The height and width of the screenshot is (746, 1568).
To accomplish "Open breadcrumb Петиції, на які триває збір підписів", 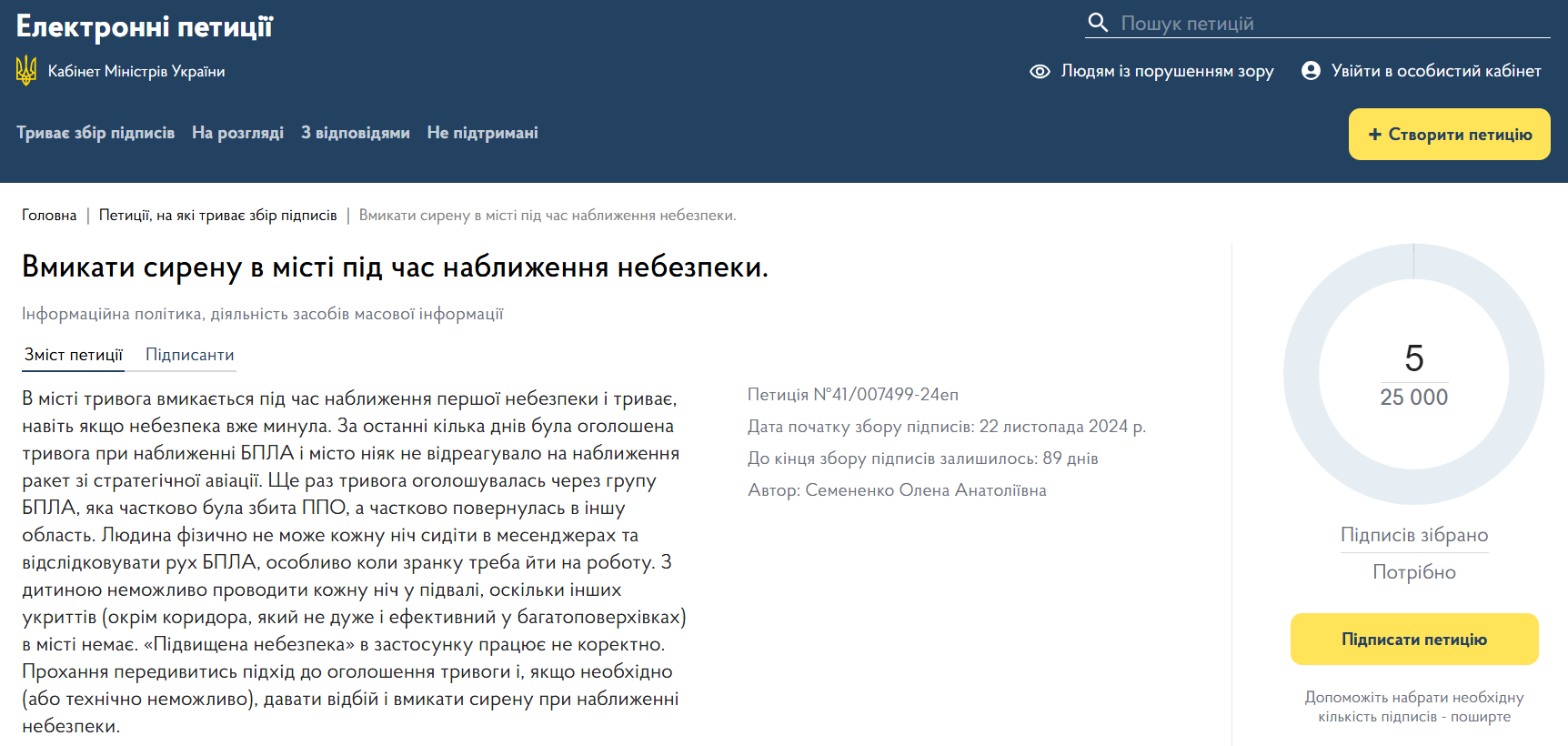I will click(x=218, y=216).
